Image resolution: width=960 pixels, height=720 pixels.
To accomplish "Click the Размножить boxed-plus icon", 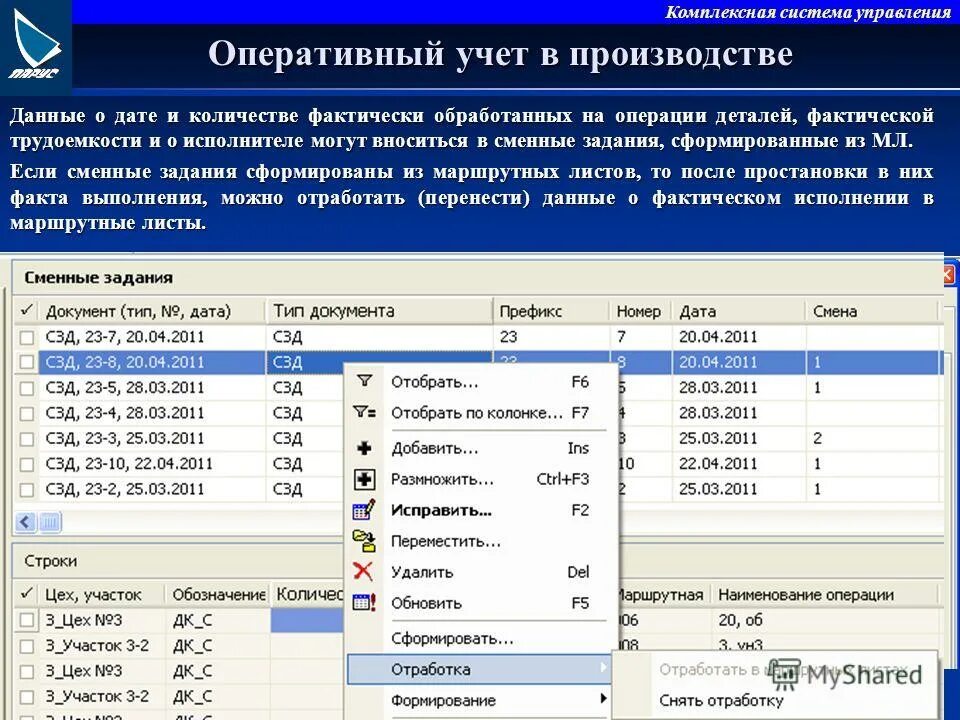I will (x=362, y=478).
